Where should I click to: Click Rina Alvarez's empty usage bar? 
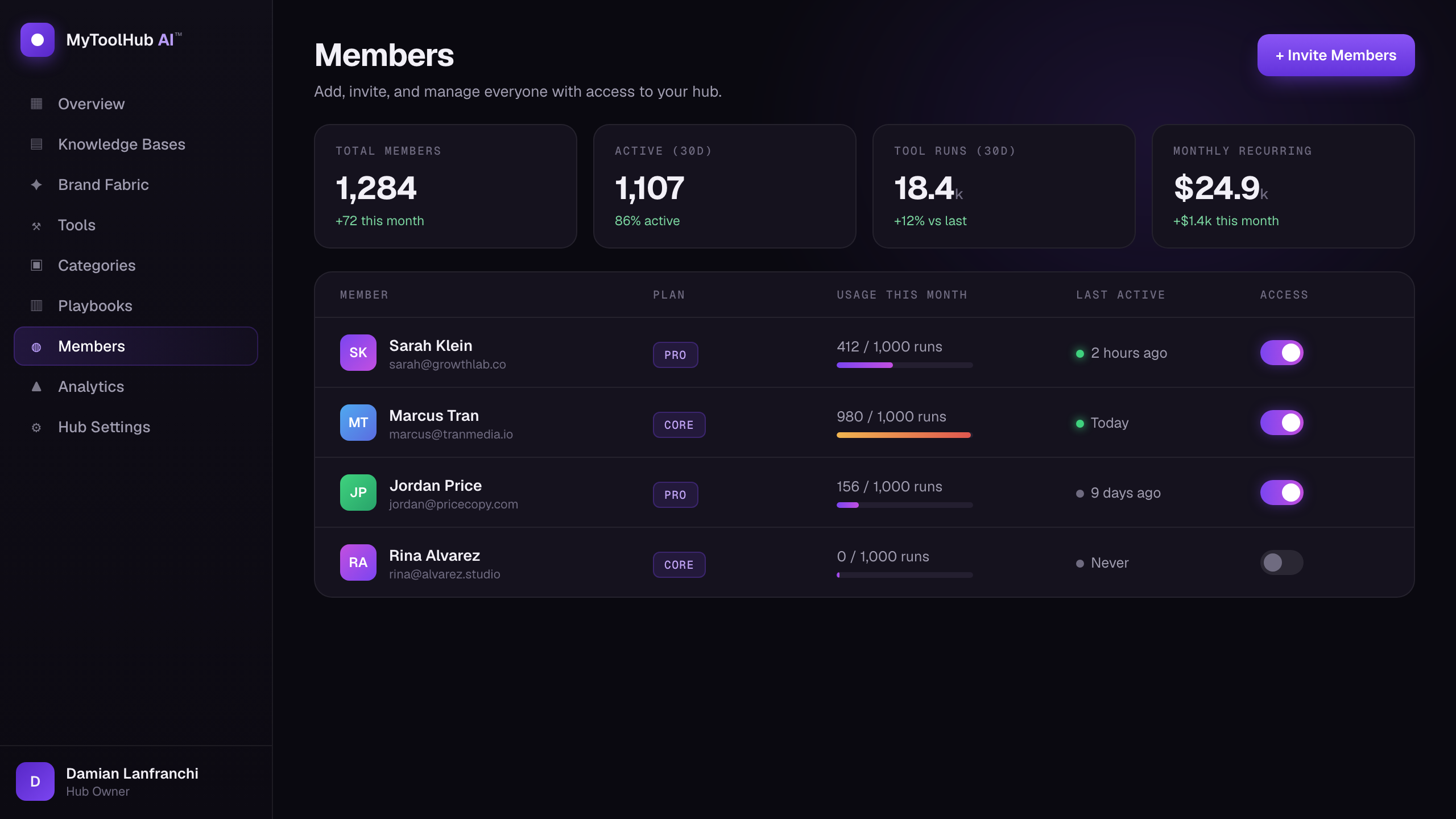[x=904, y=575]
